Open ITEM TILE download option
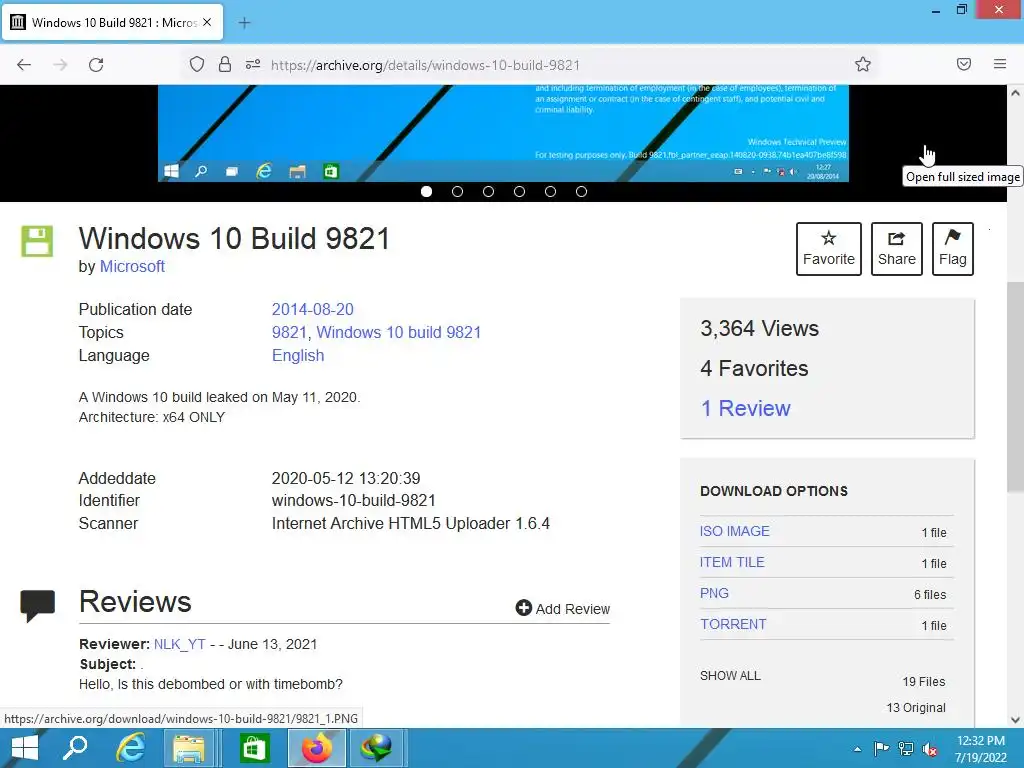 tap(732, 562)
